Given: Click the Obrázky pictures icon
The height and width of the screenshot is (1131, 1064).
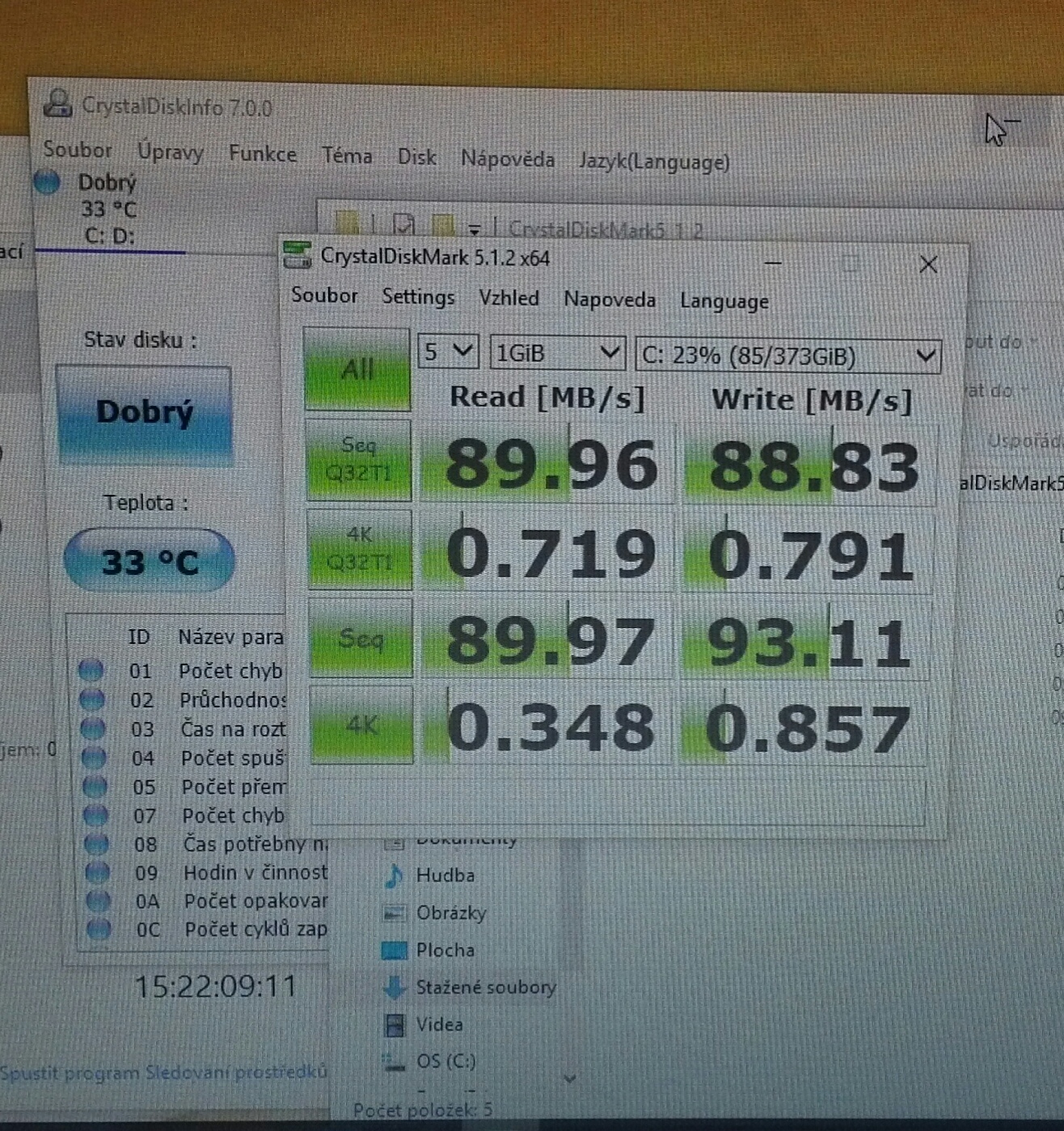Looking at the screenshot, I should (394, 913).
